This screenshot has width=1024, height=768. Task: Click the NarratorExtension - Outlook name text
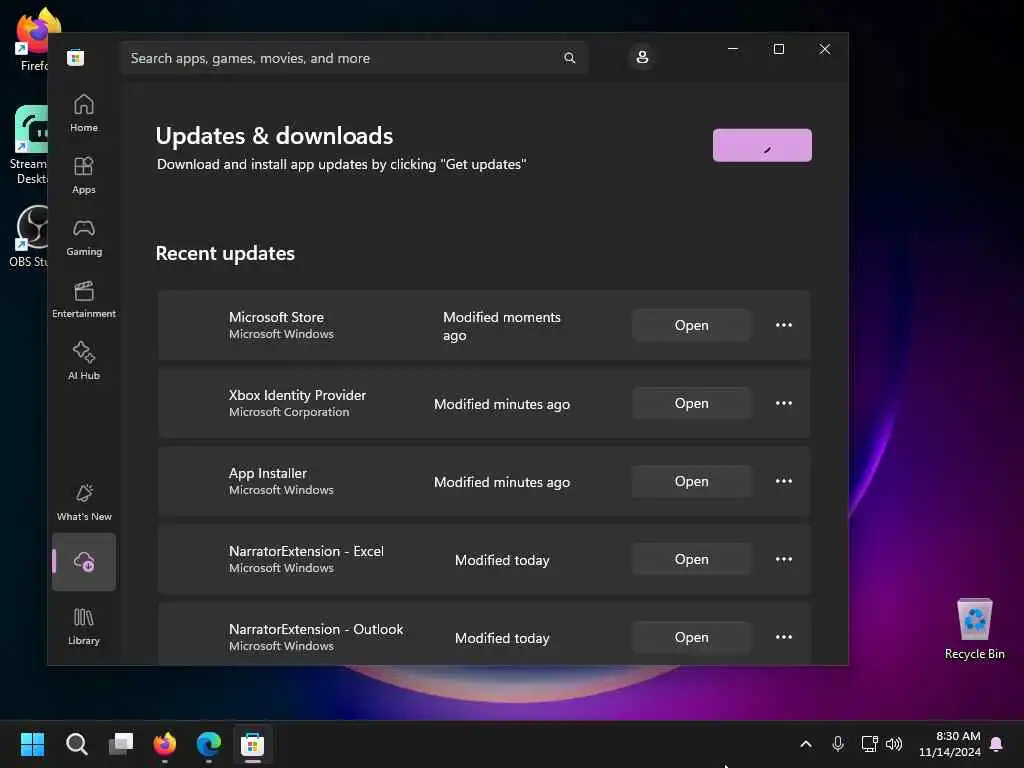tap(316, 630)
